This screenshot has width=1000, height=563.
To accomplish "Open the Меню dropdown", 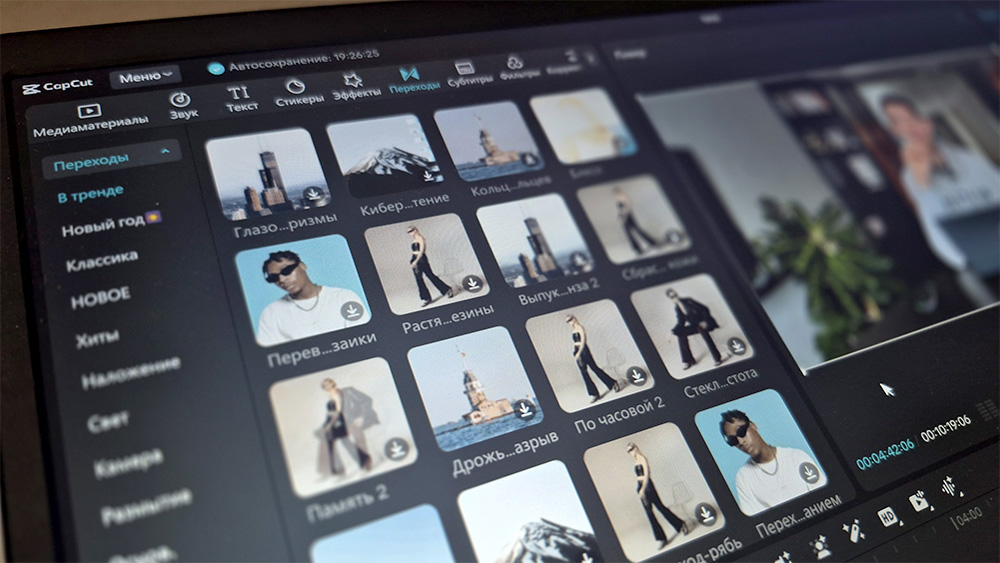I will (x=144, y=76).
